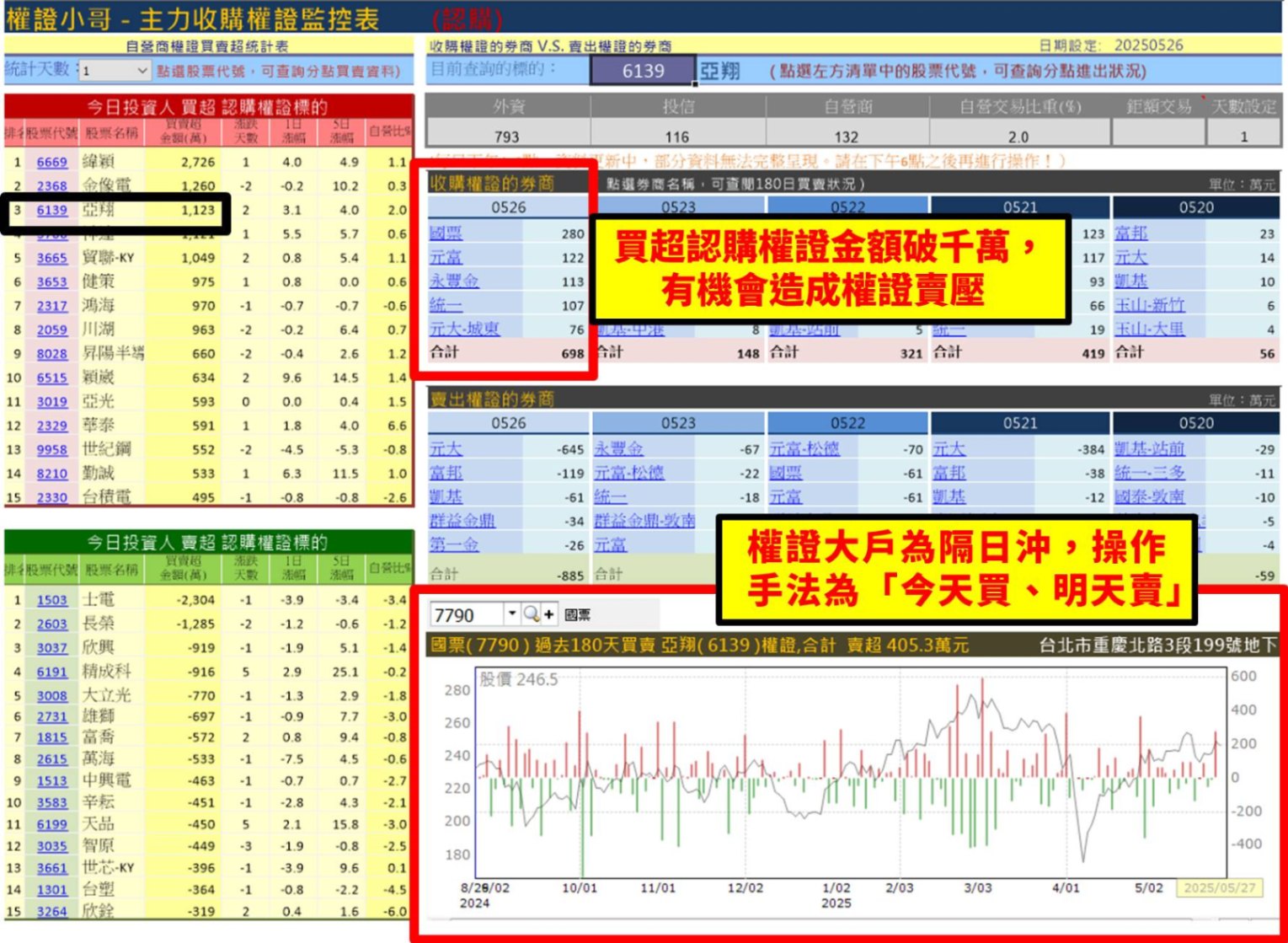Viewport: 1288px width, 943px height.
Task: Open stock code 2329 華泰 link
Action: click(51, 426)
